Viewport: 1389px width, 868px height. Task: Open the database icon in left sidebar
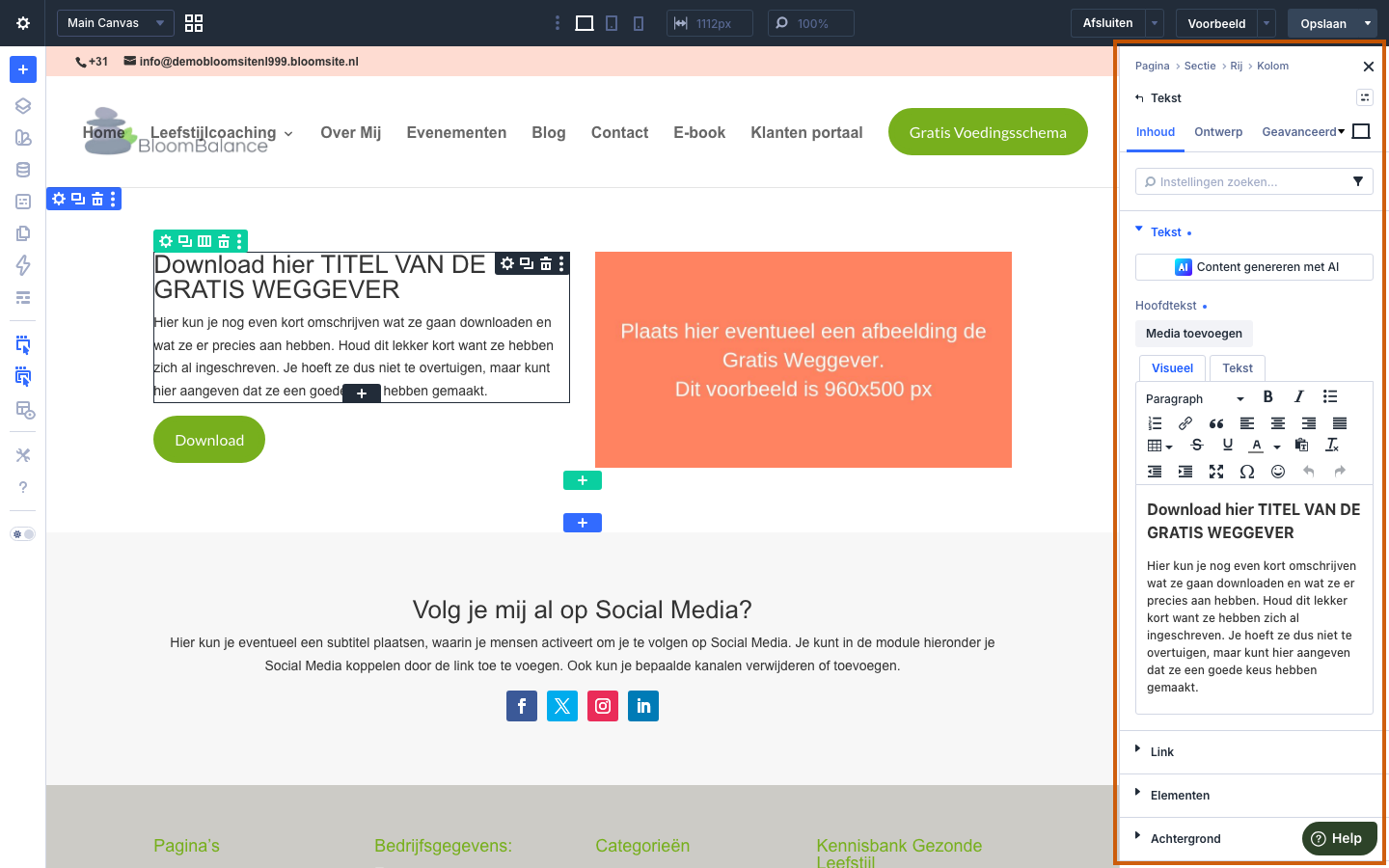pos(23,170)
